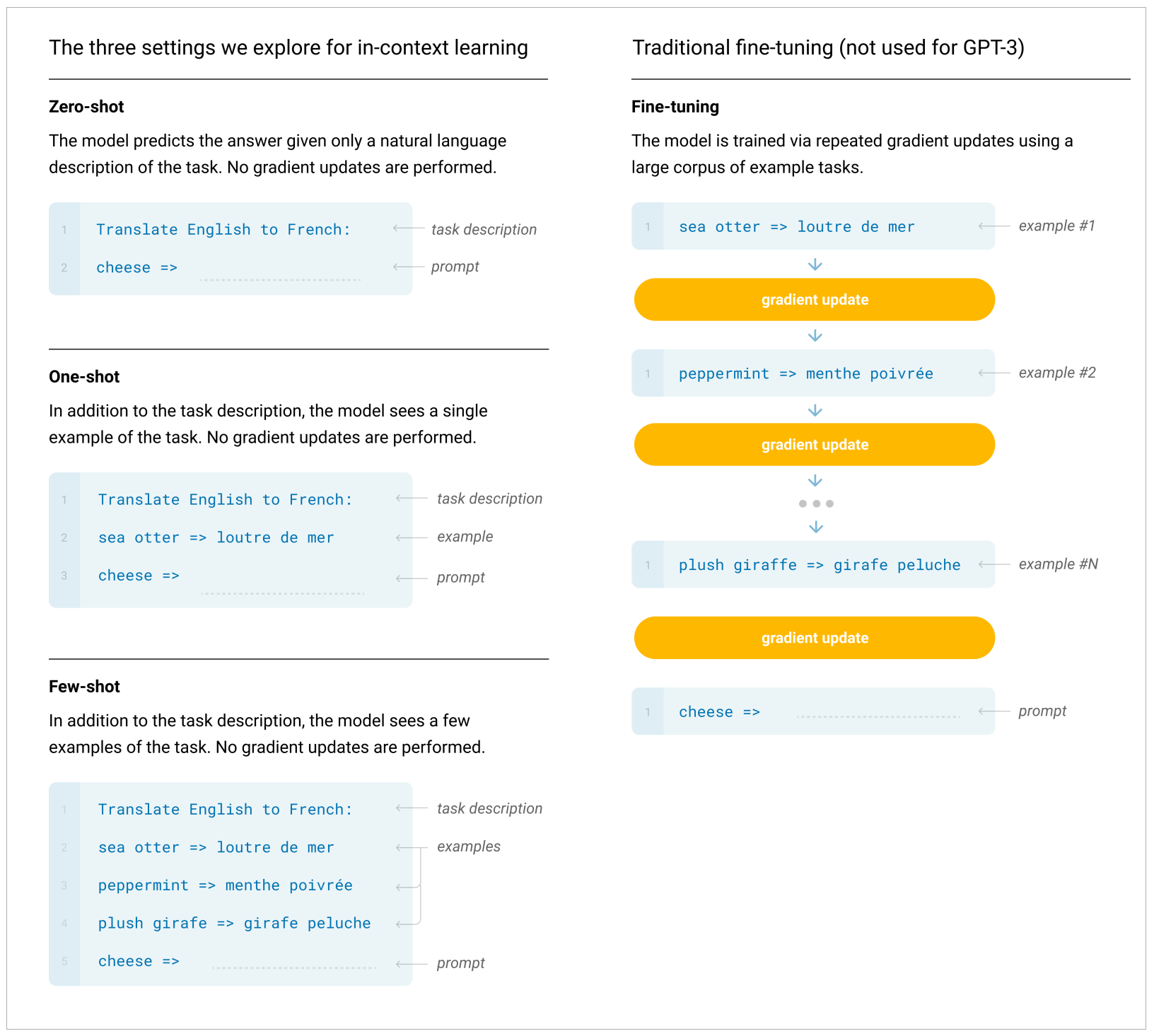Click the arrow beside the One-shot example label

[x=411, y=537]
